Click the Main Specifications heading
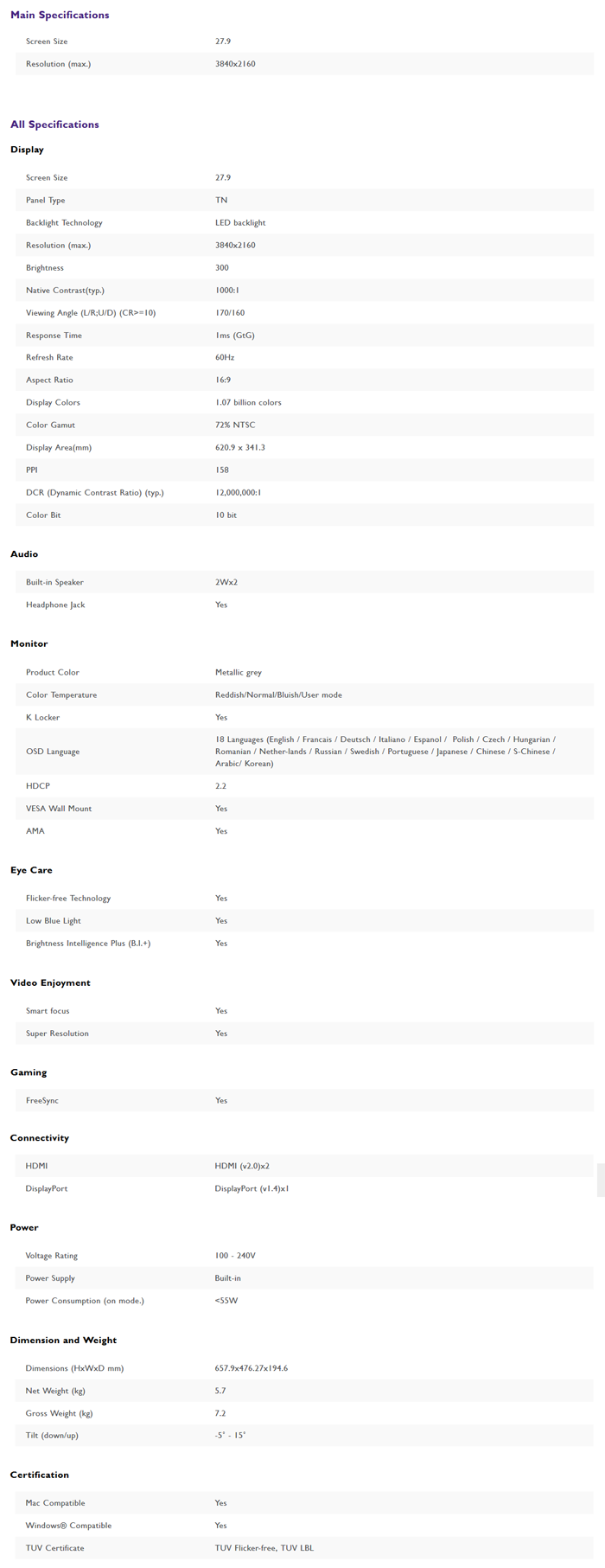Screen dimensions: 605x1568 pyautogui.click(x=60, y=15)
